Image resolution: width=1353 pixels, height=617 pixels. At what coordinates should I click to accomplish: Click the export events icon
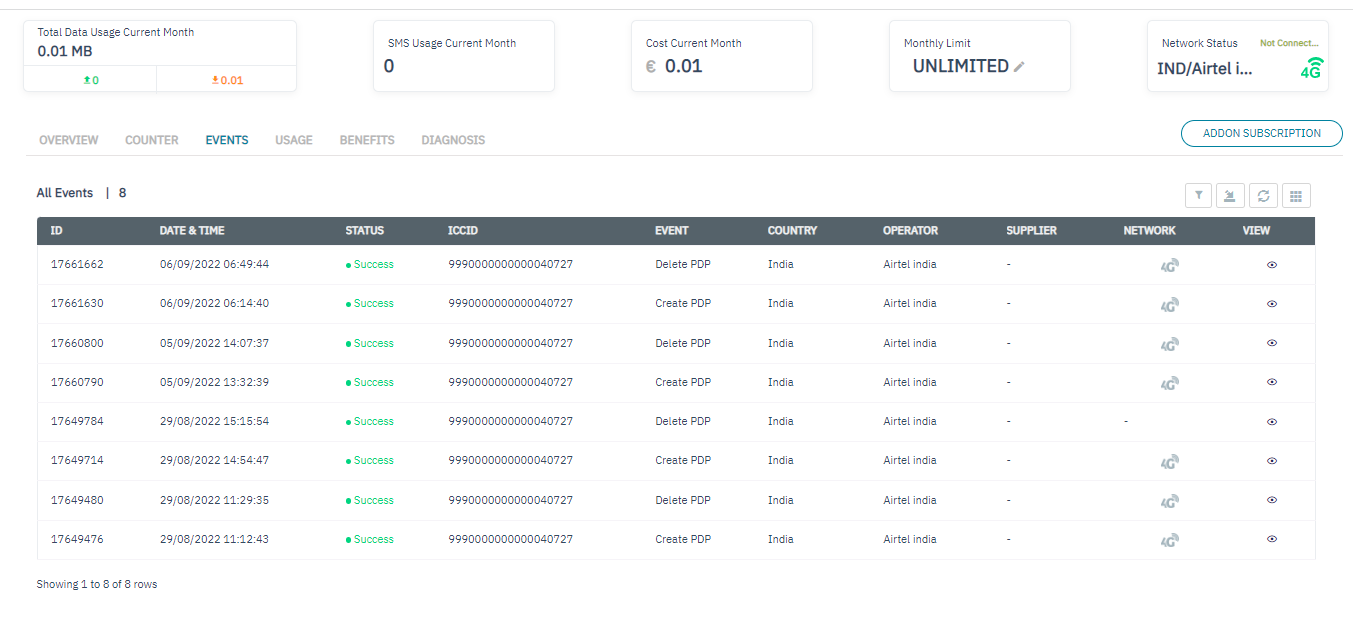pyautogui.click(x=1231, y=196)
